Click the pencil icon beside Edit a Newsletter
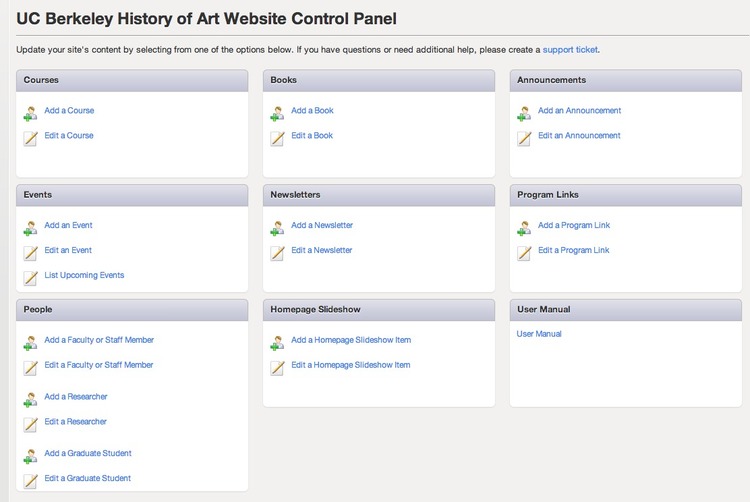 click(x=277, y=253)
